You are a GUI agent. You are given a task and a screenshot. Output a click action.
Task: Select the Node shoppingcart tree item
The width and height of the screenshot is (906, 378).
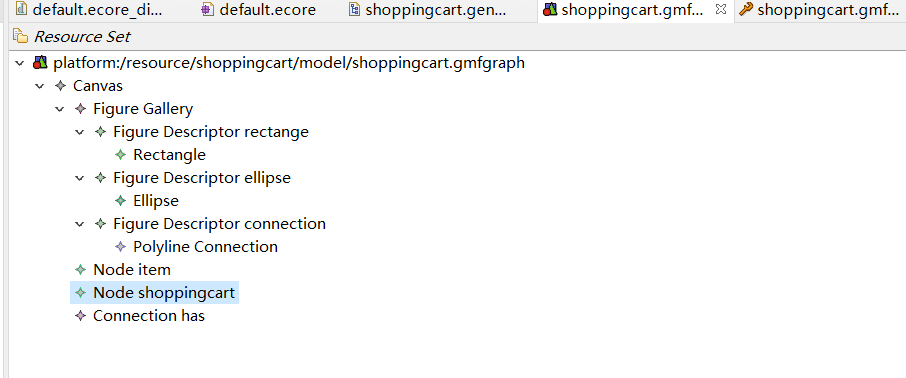154,293
